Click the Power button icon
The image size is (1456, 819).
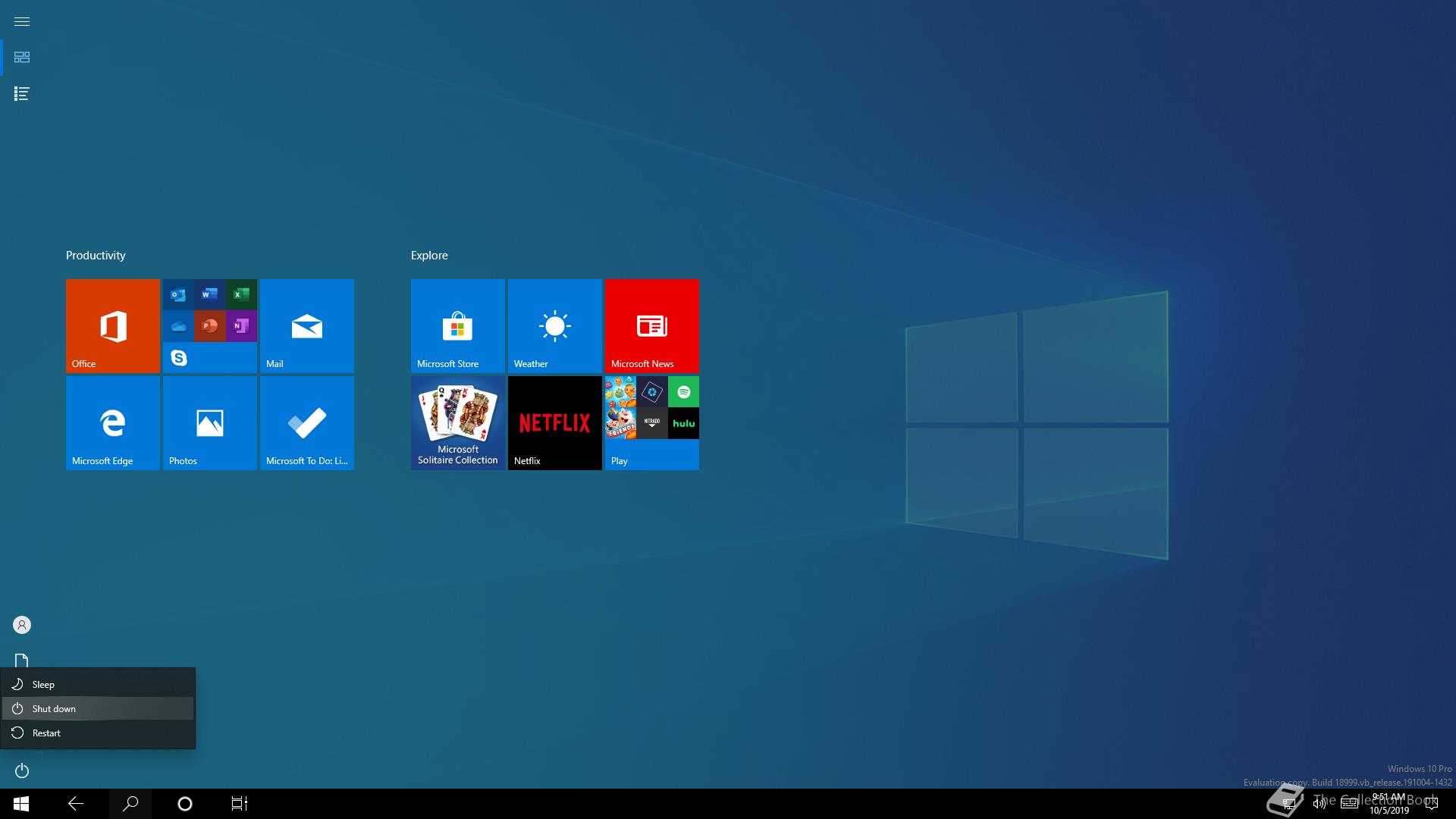(22, 770)
